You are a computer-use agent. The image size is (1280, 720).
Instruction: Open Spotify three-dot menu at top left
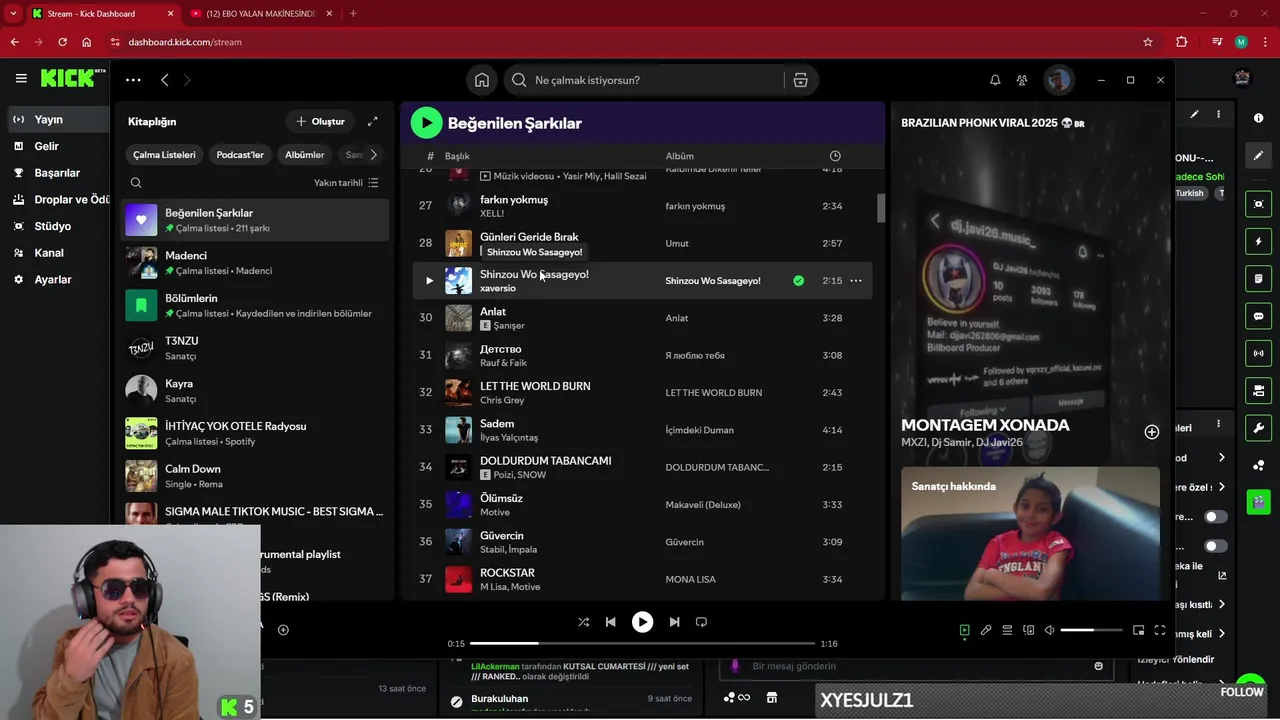[x=133, y=80]
